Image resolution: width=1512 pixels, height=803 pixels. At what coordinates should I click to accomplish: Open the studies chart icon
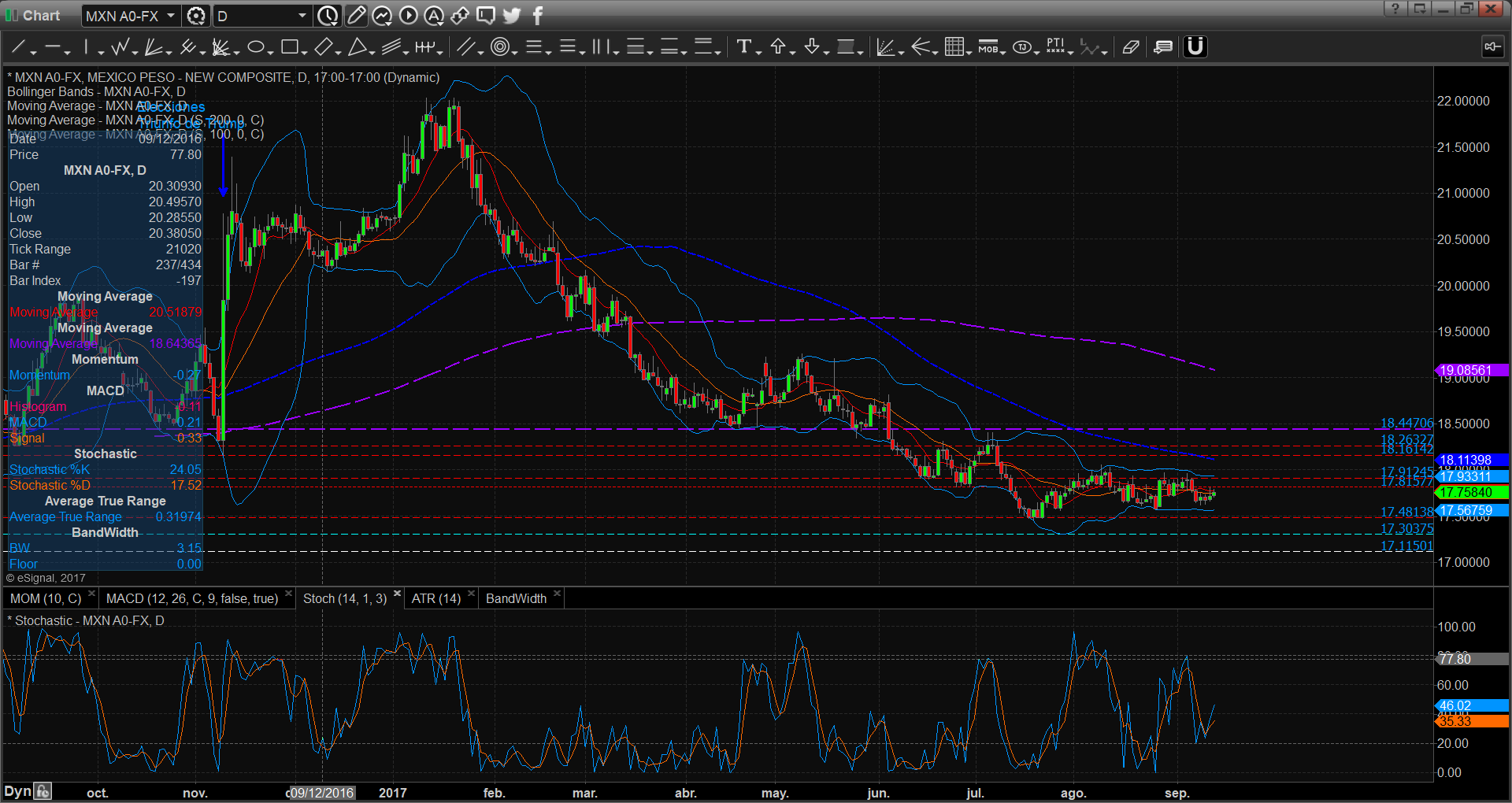382,15
